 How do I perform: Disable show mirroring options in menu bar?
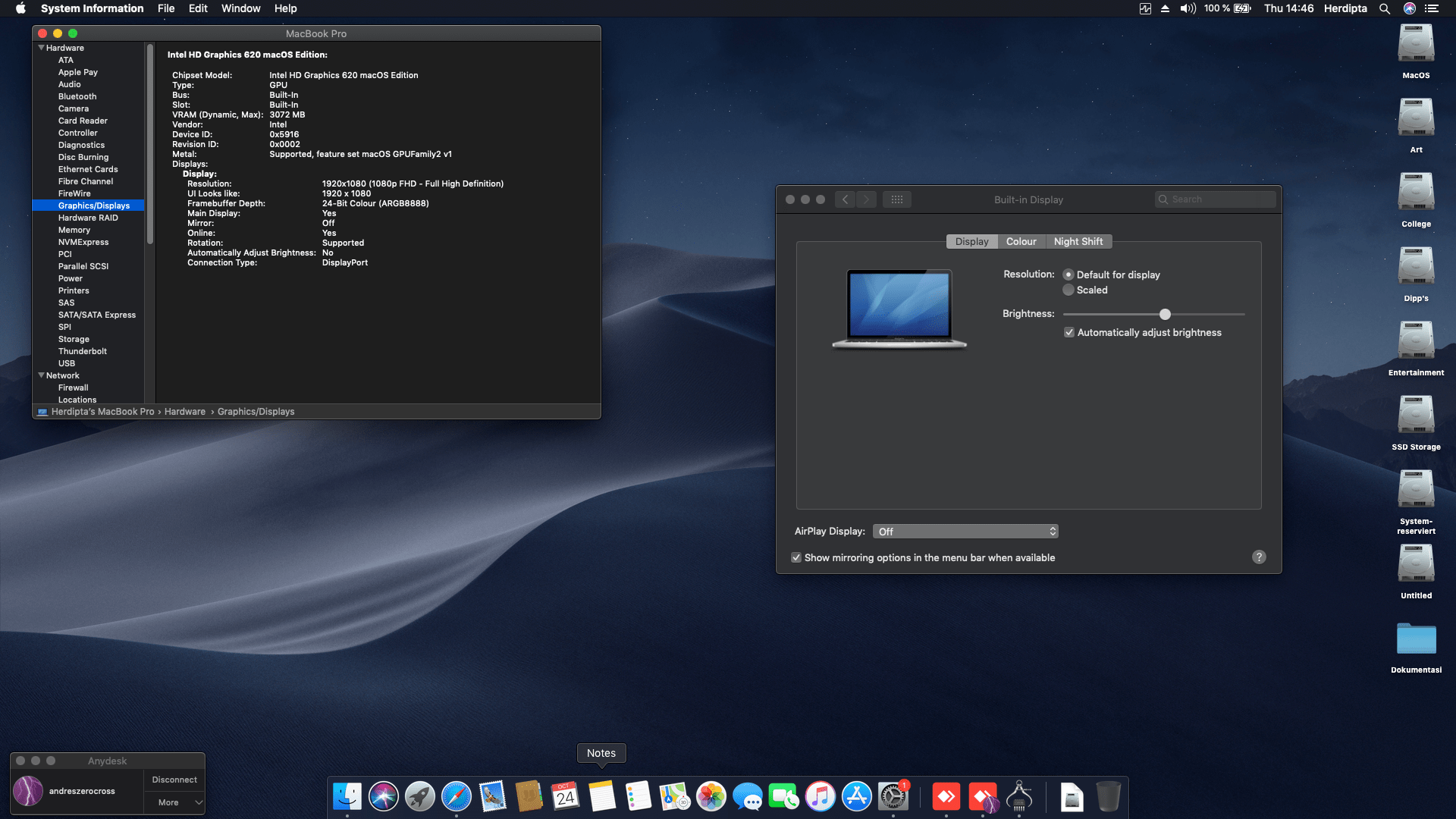pos(796,557)
